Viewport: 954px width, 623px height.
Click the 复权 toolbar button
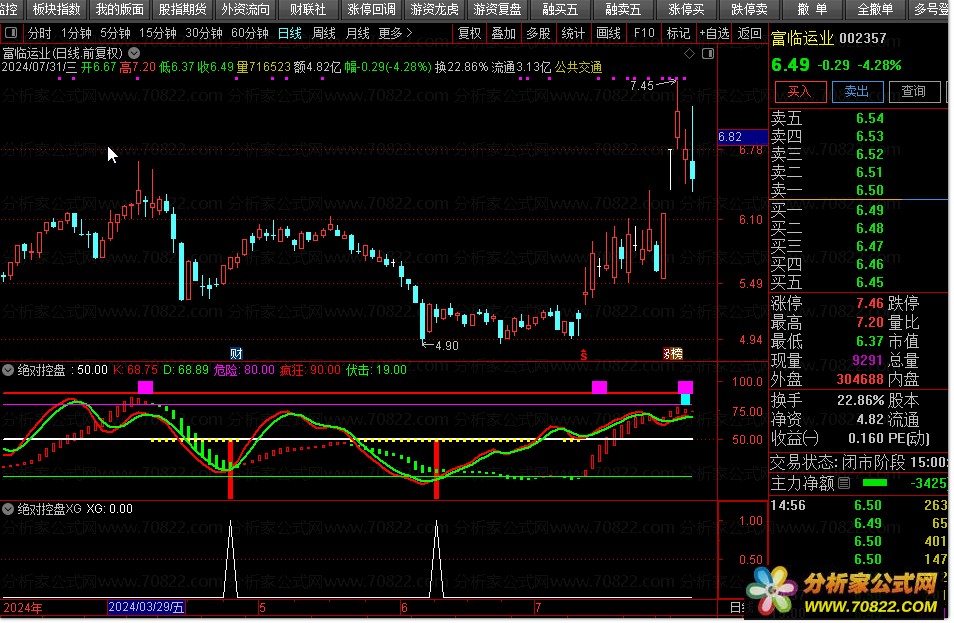pos(469,33)
